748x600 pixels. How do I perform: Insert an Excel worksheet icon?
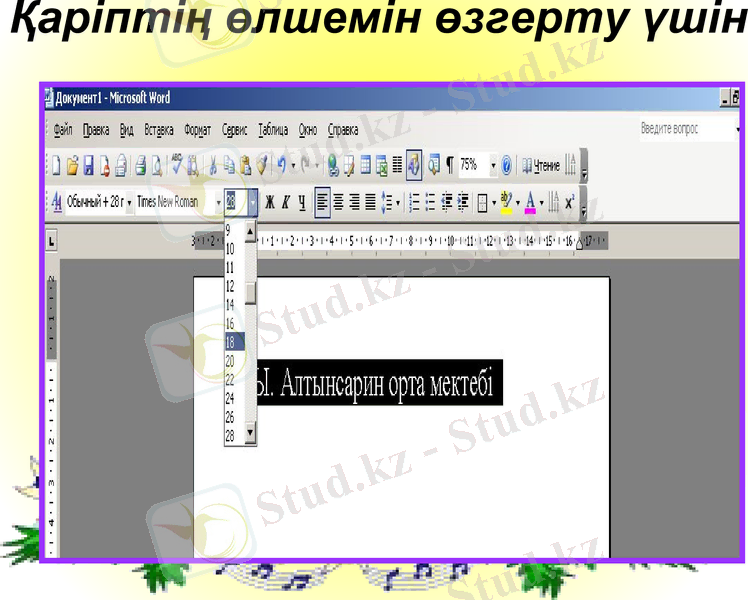382,166
